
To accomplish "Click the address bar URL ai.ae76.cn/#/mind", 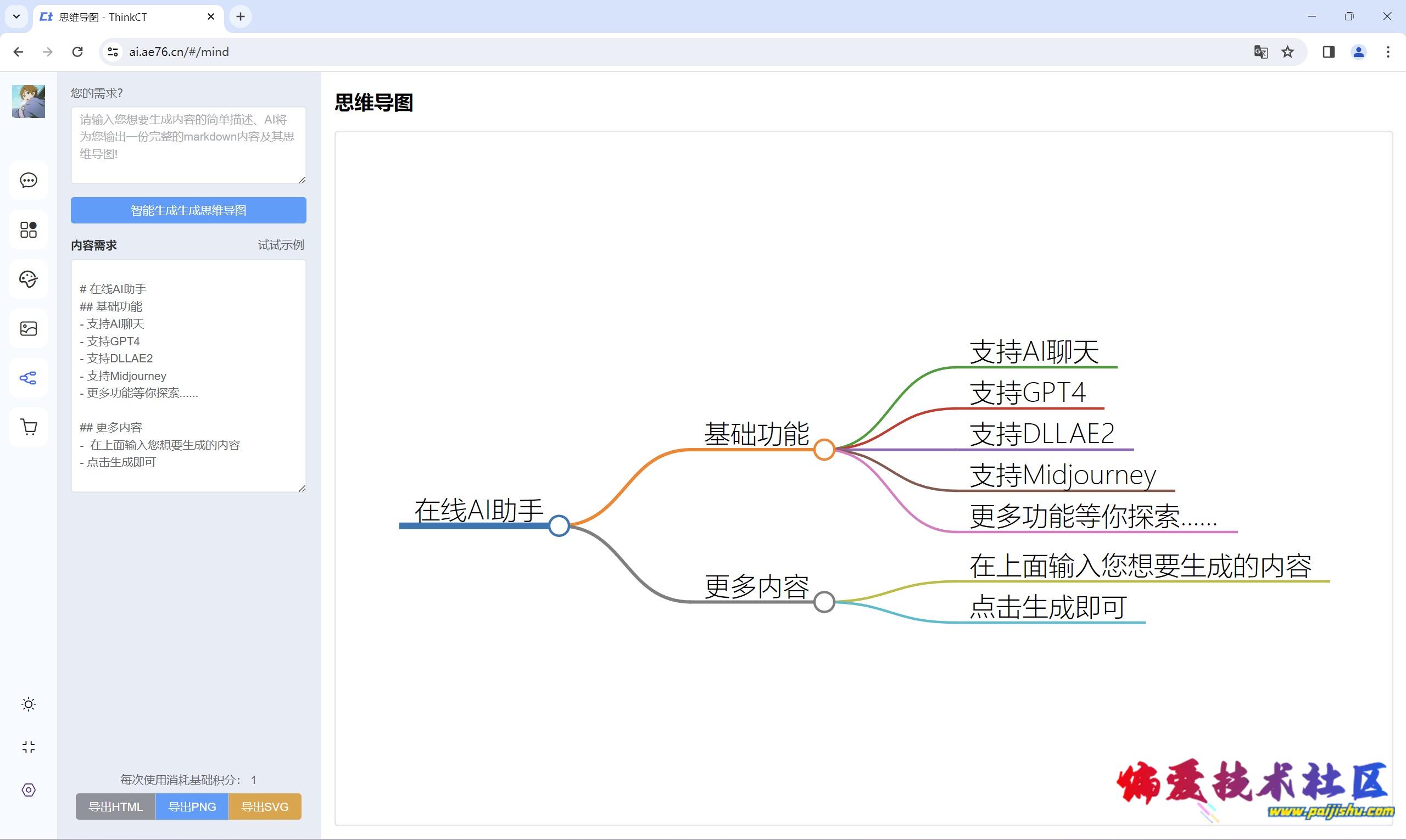I will pyautogui.click(x=179, y=52).
